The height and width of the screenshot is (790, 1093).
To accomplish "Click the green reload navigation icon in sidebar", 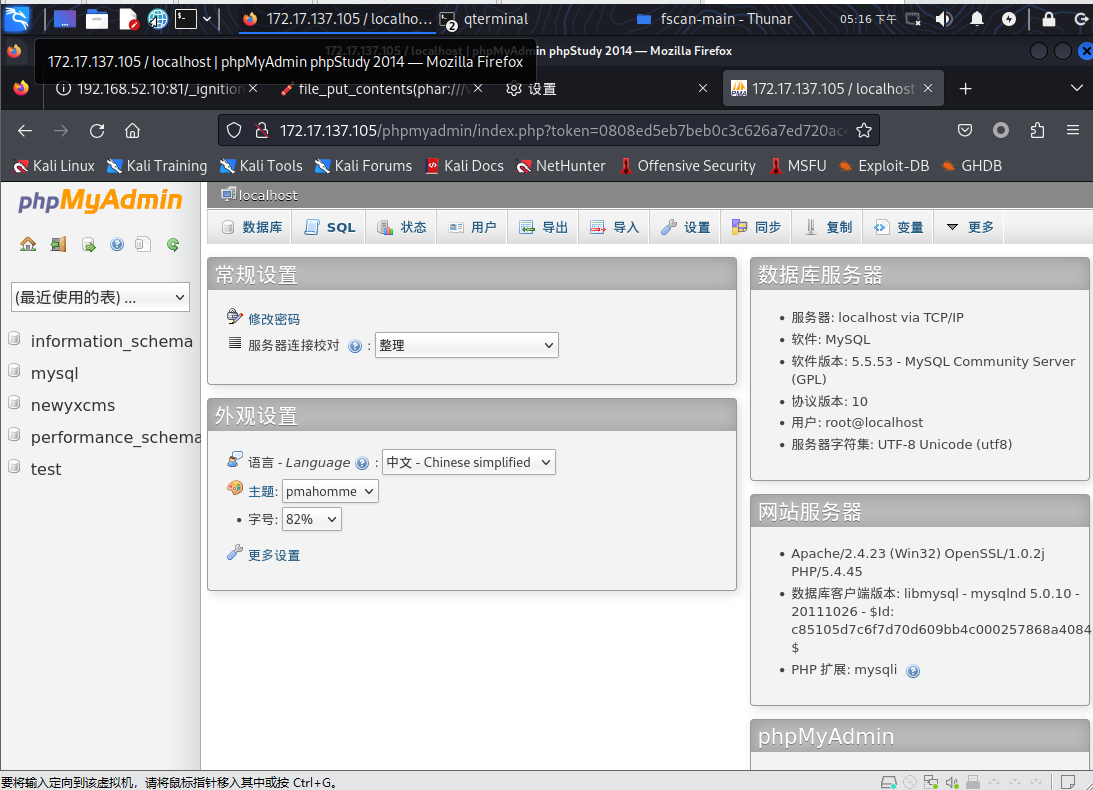I will tap(173, 245).
